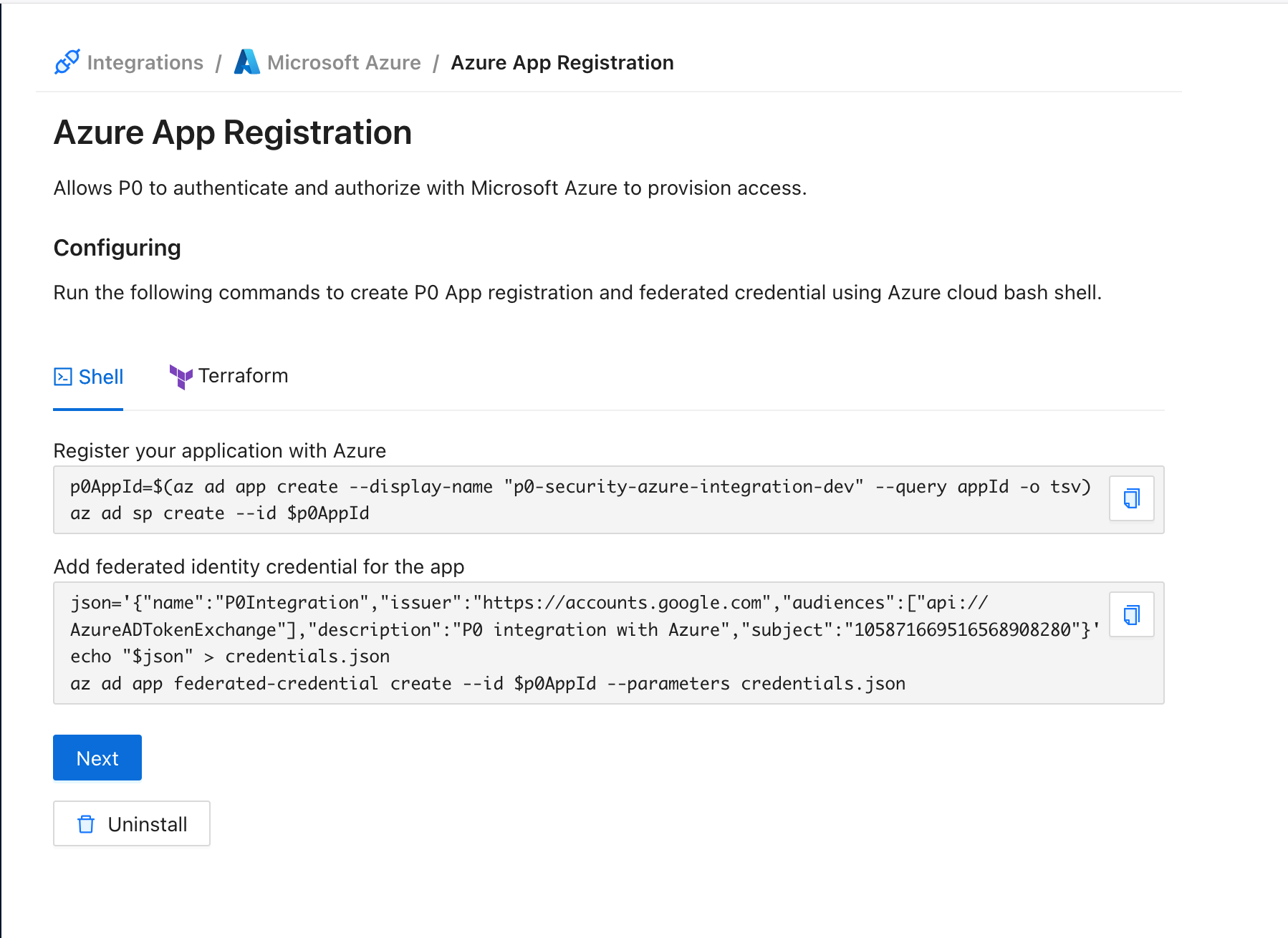The image size is (1288, 938).
Task: Click the Integrations chain-link icon in breadcrumb
Action: point(67,62)
